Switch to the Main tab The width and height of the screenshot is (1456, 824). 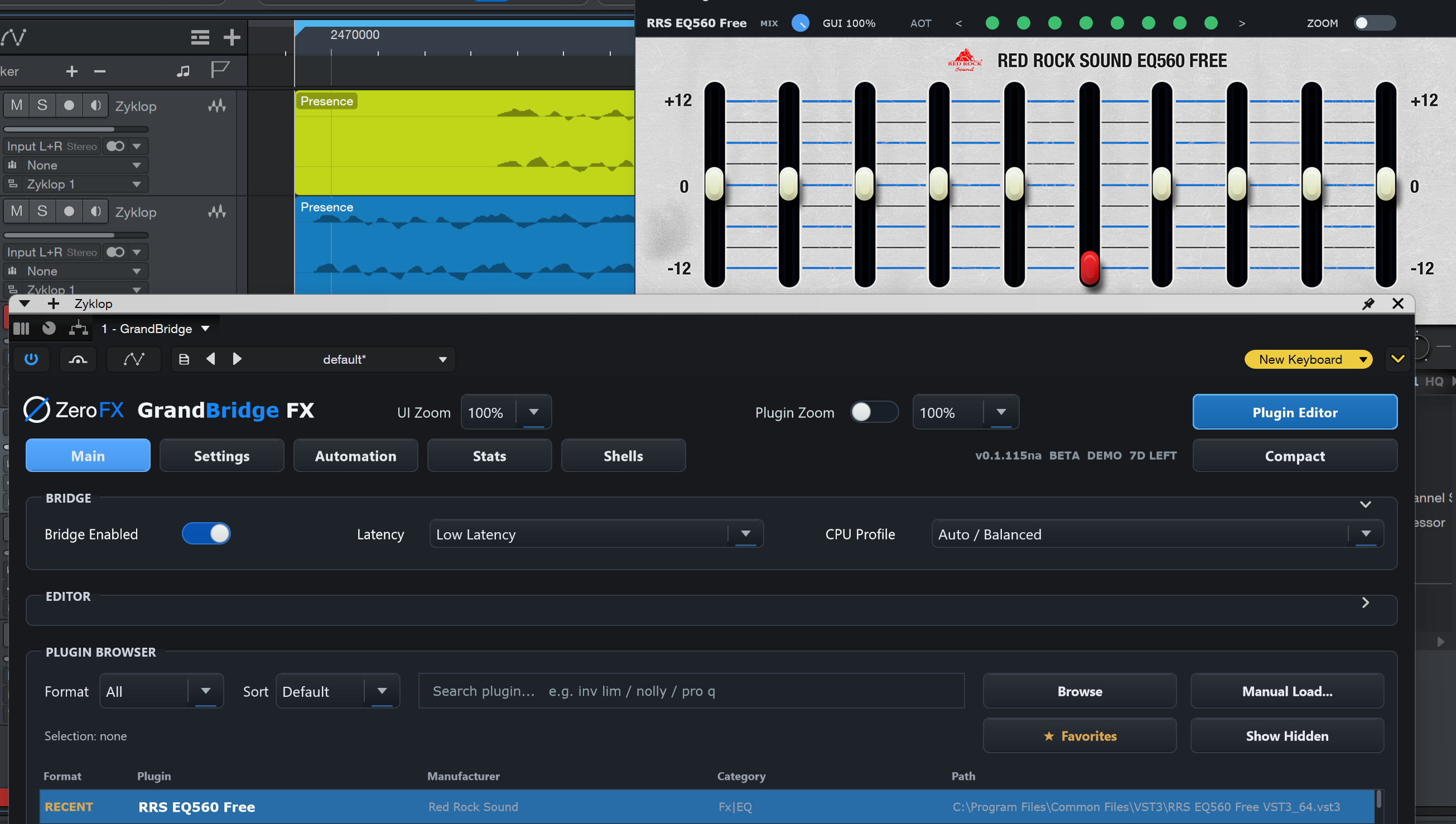[88, 456]
